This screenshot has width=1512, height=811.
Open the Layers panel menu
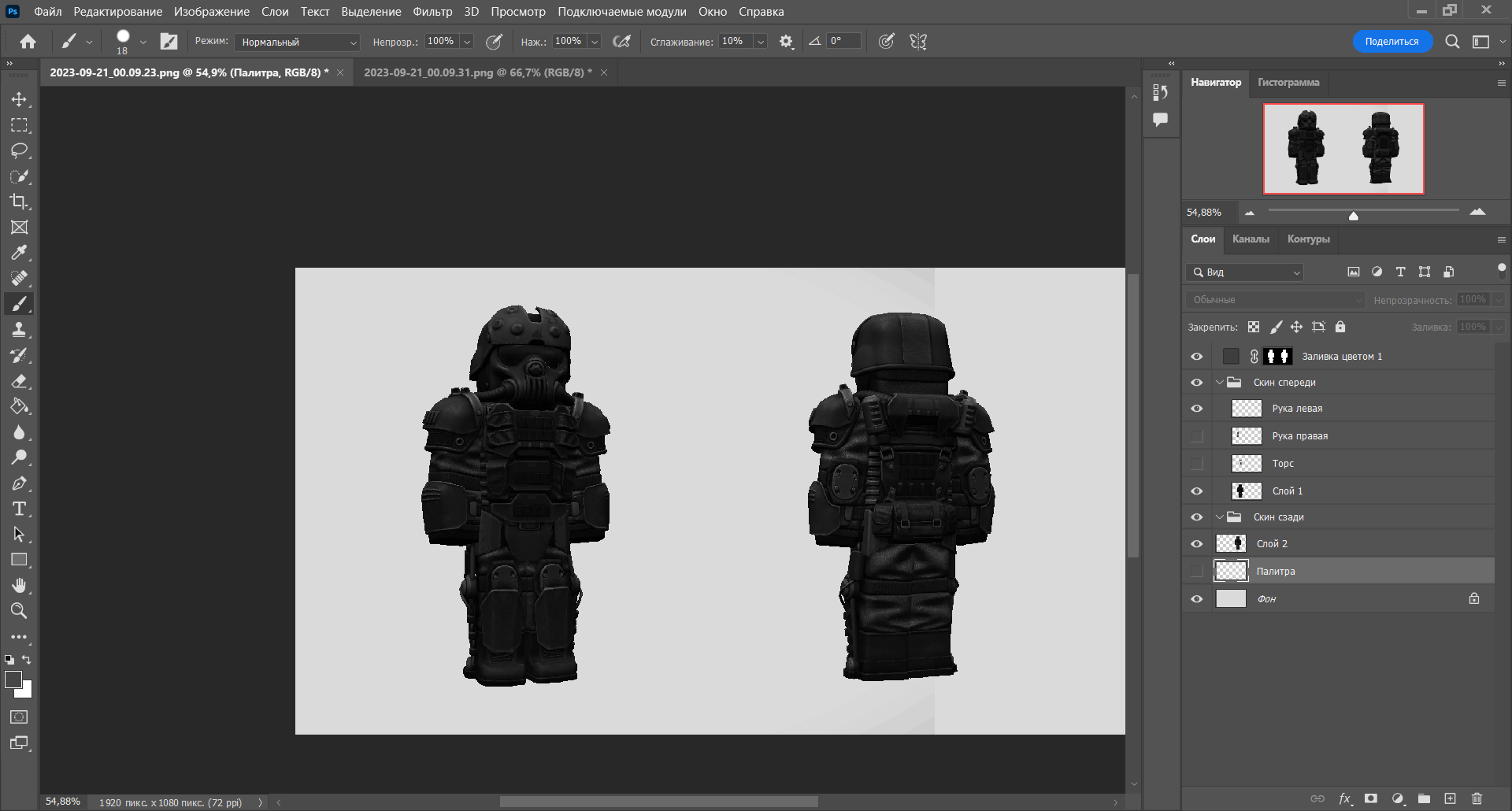coord(1501,239)
